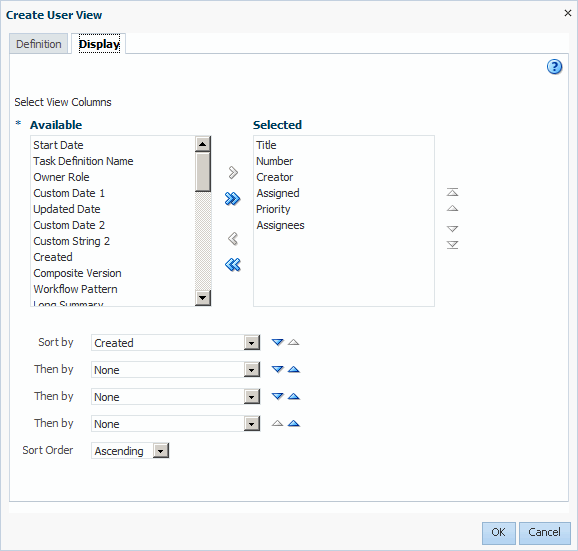Select the Display tab
The width and height of the screenshot is (578, 551).
click(99, 44)
